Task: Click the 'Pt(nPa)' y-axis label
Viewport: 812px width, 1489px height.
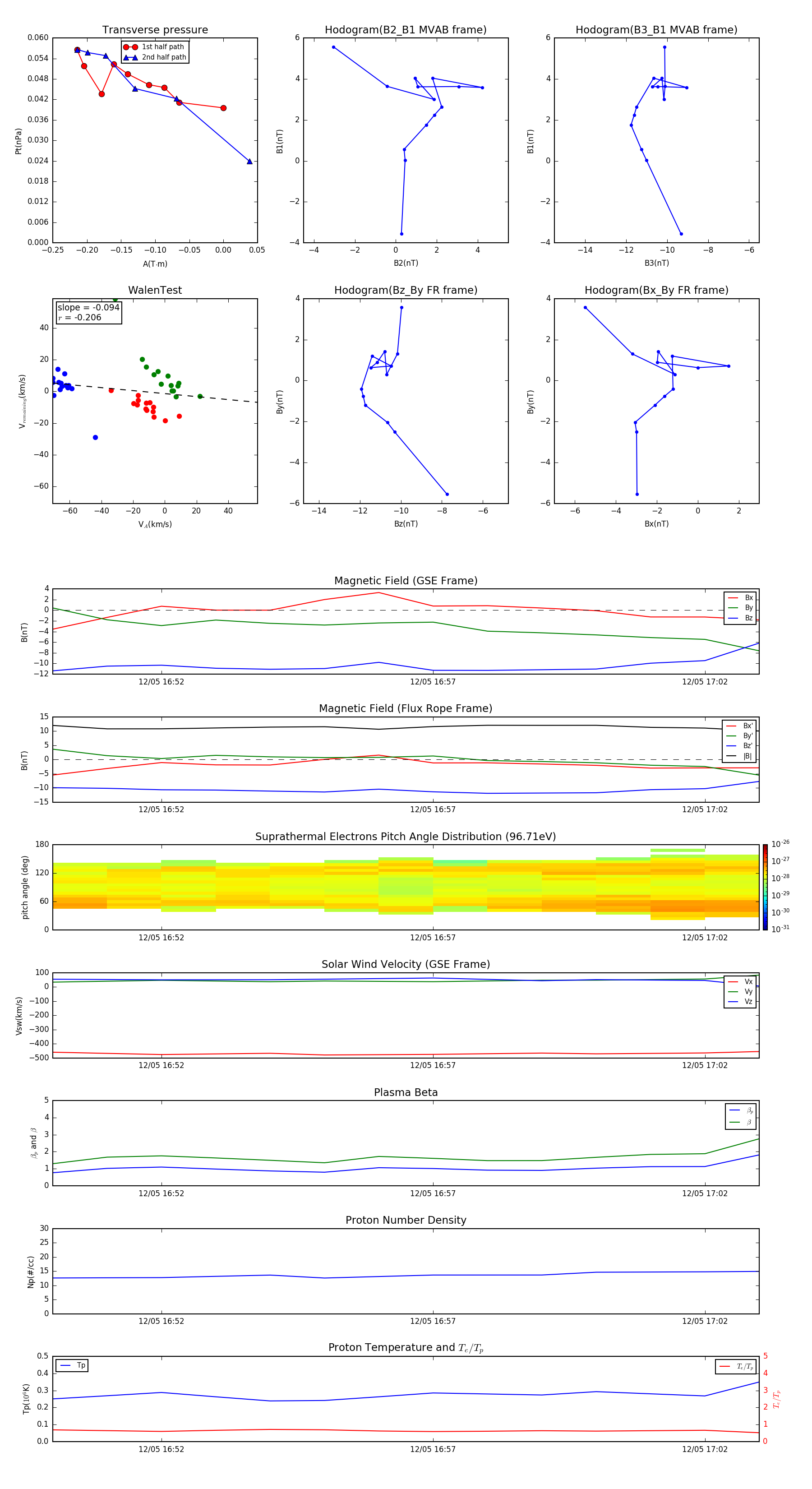Action: [x=18, y=141]
